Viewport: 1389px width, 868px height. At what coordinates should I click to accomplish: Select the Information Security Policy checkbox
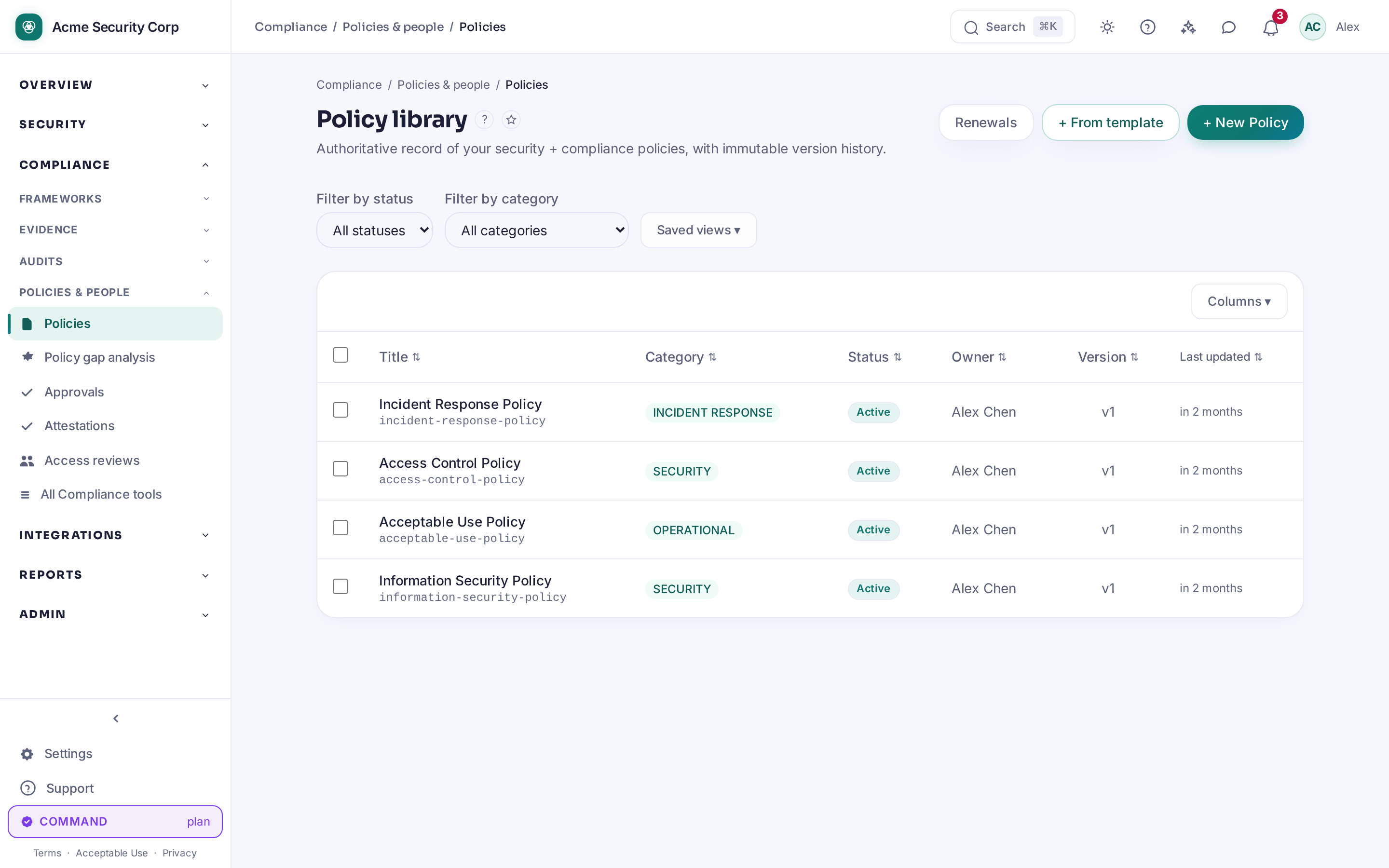340,586
